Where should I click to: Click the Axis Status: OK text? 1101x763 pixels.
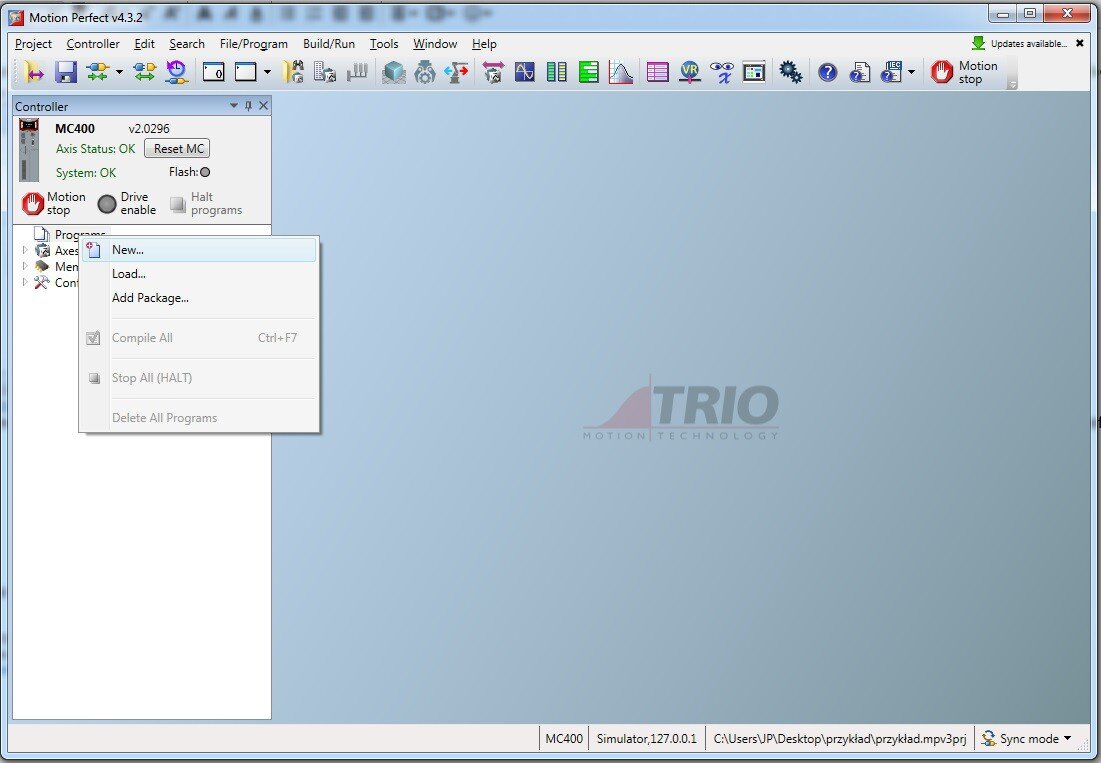[x=95, y=149]
